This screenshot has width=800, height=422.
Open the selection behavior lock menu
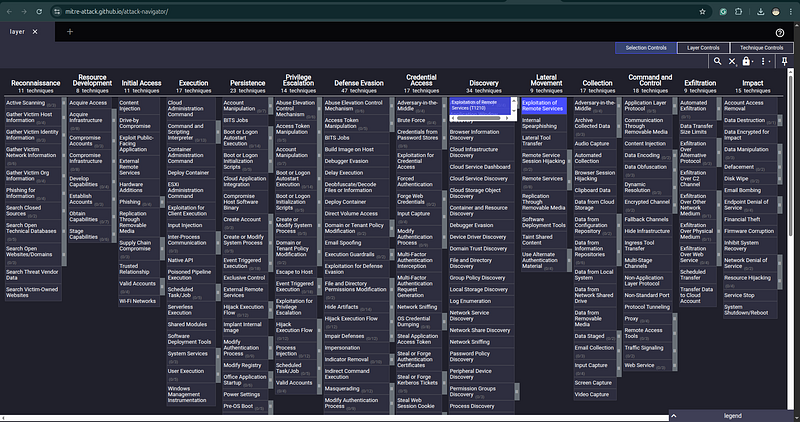[x=747, y=61]
